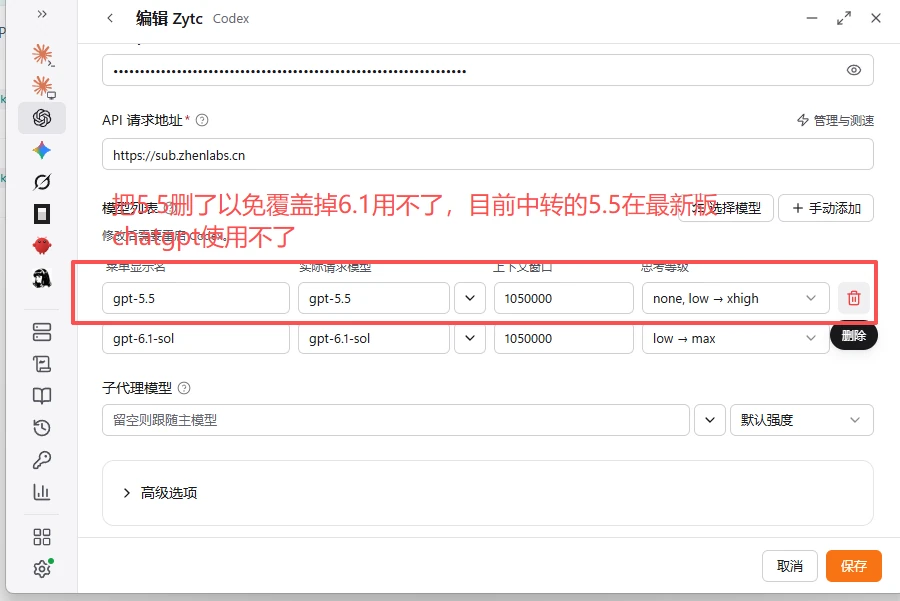The width and height of the screenshot is (900, 601).
Task: Click the 1050000 context field in gpt-6.1-sol row
Action: pos(564,338)
